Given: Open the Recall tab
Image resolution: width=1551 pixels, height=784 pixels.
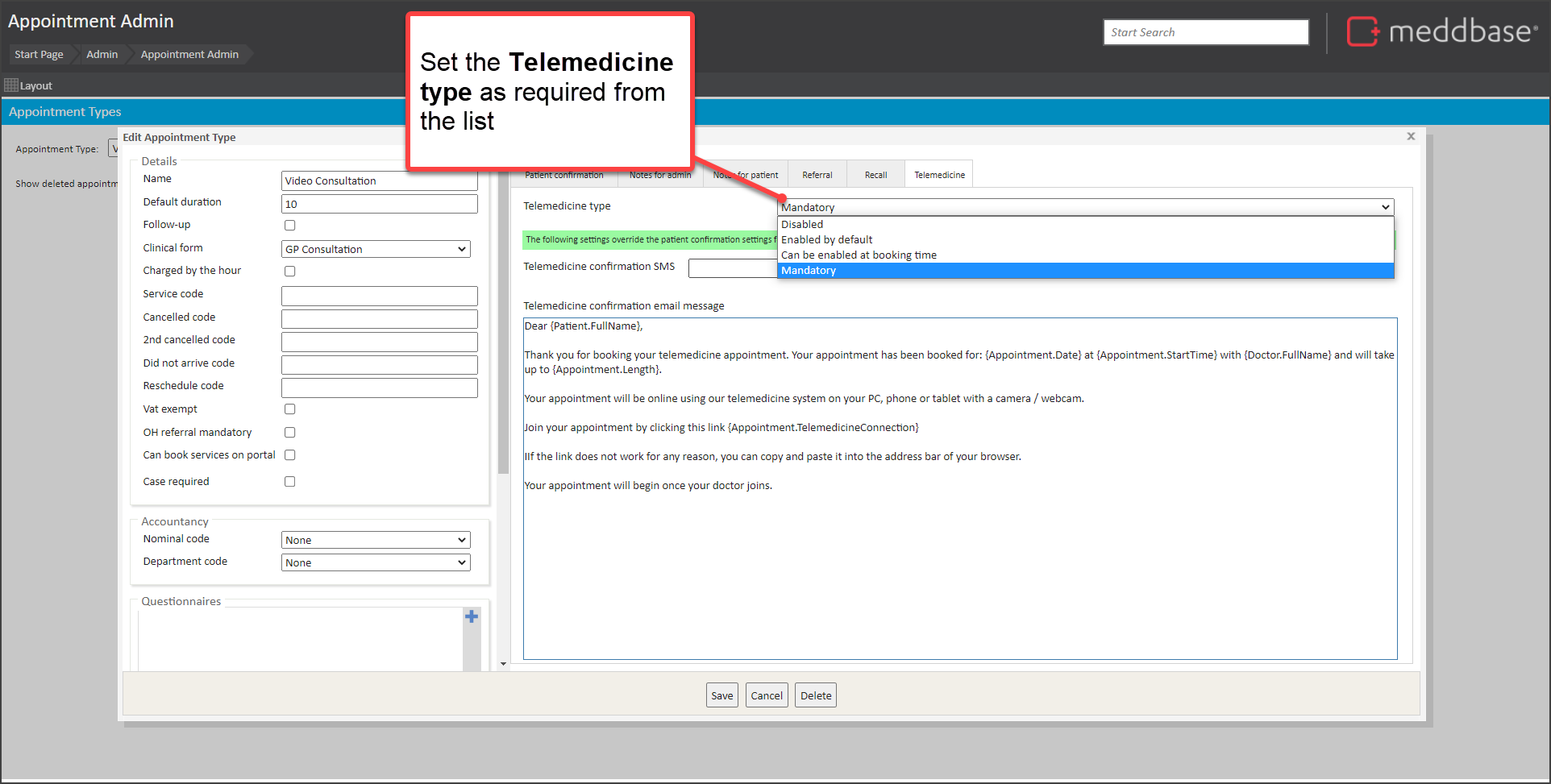Looking at the screenshot, I should (x=875, y=175).
